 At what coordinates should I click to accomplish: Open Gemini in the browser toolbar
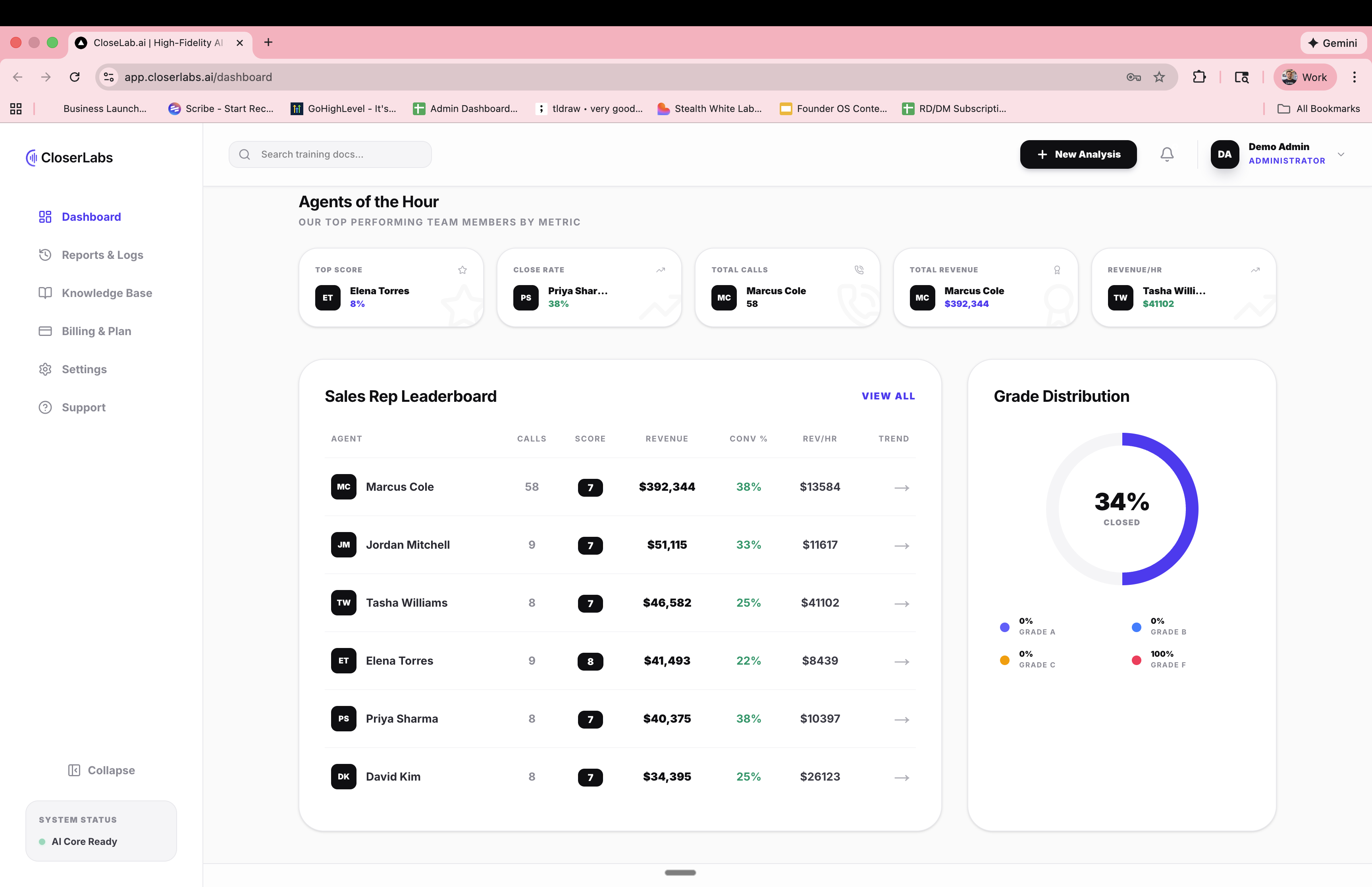pyautogui.click(x=1333, y=42)
